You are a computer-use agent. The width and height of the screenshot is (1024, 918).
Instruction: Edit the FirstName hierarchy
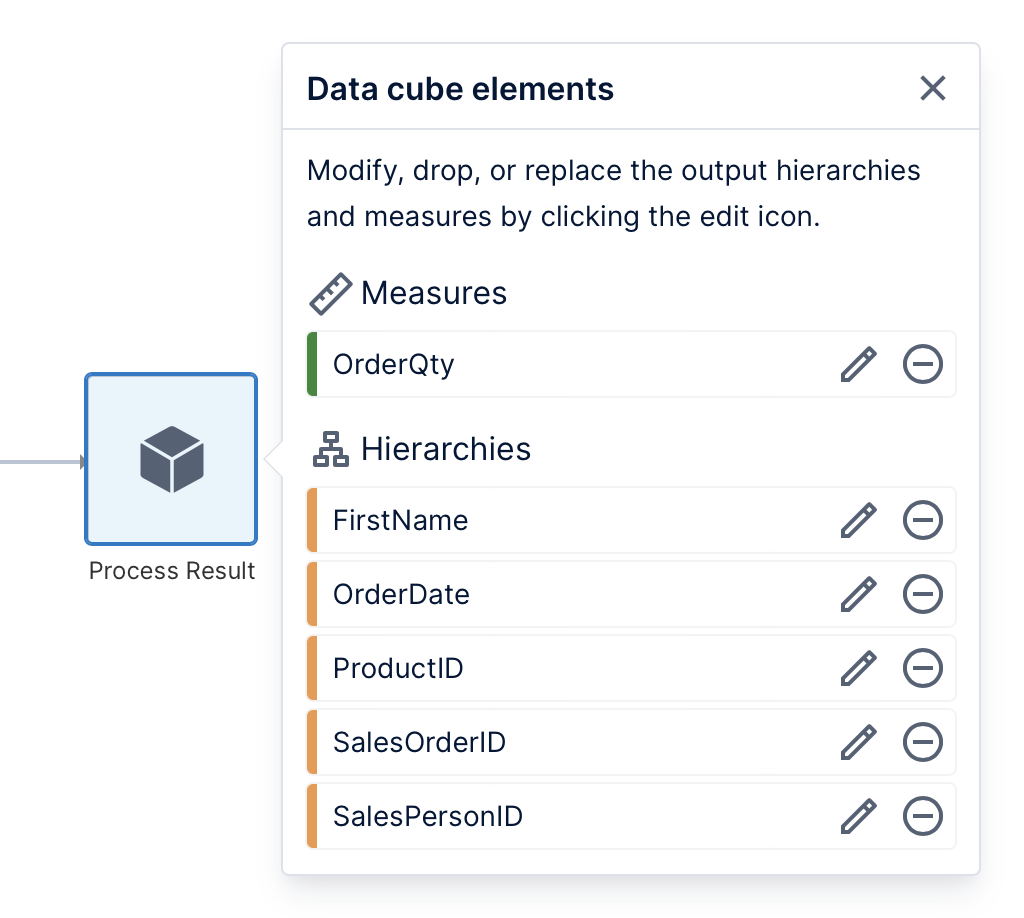point(858,520)
